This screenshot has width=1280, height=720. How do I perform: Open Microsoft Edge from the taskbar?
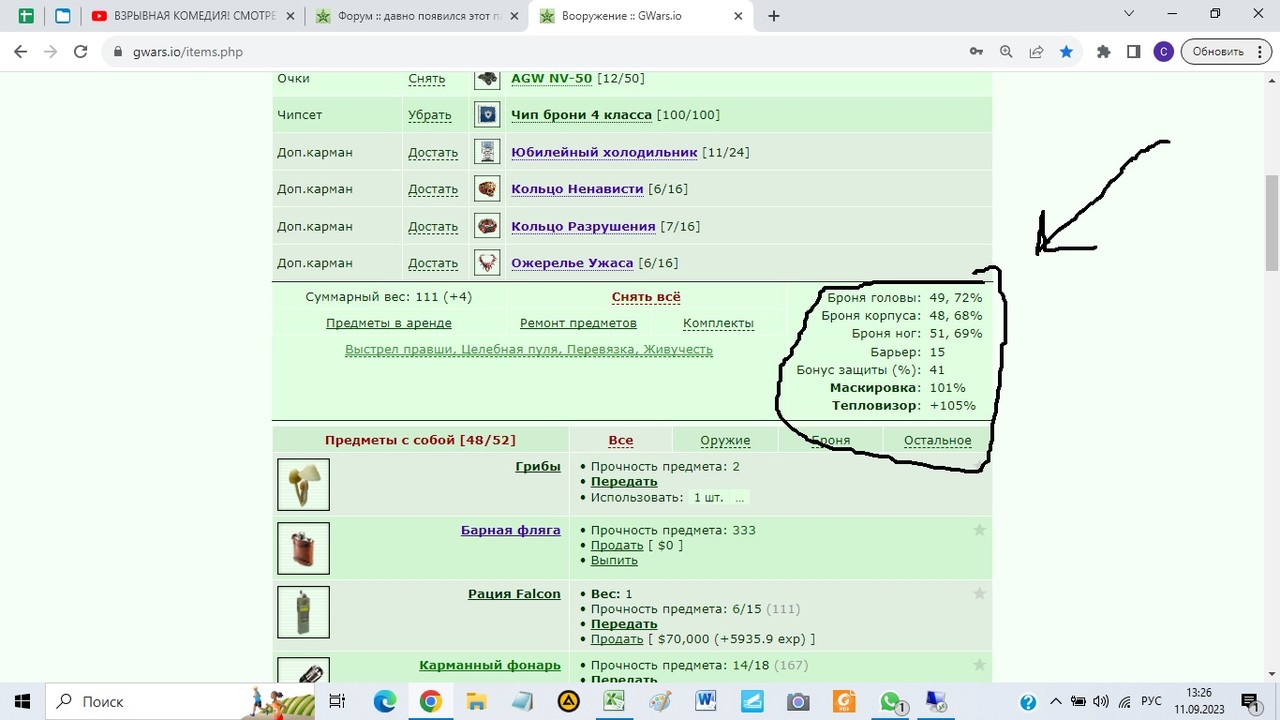(x=384, y=701)
